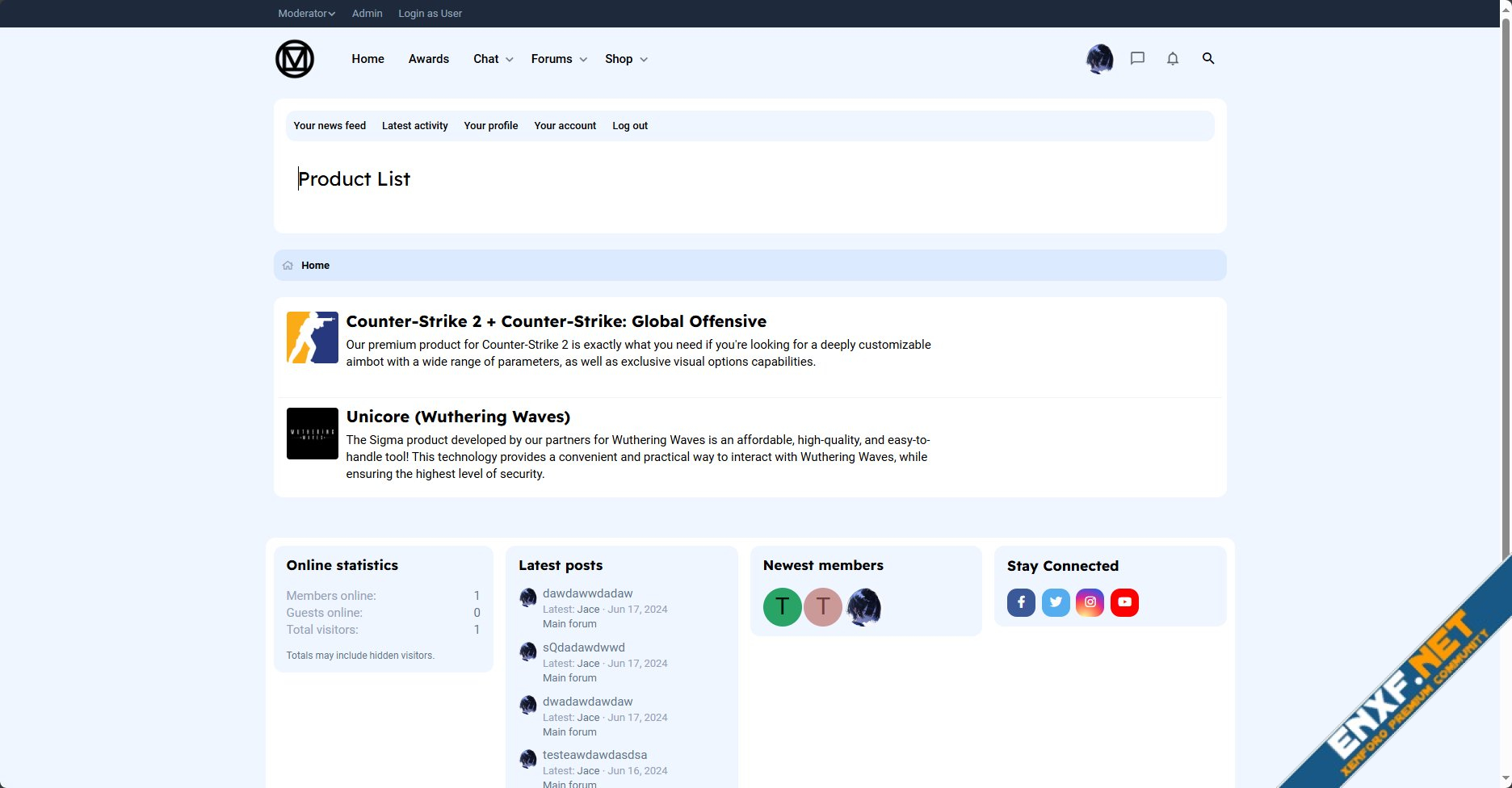Click avatar beside dawdawwdadaw post
This screenshot has width=1512, height=788.
click(x=528, y=597)
